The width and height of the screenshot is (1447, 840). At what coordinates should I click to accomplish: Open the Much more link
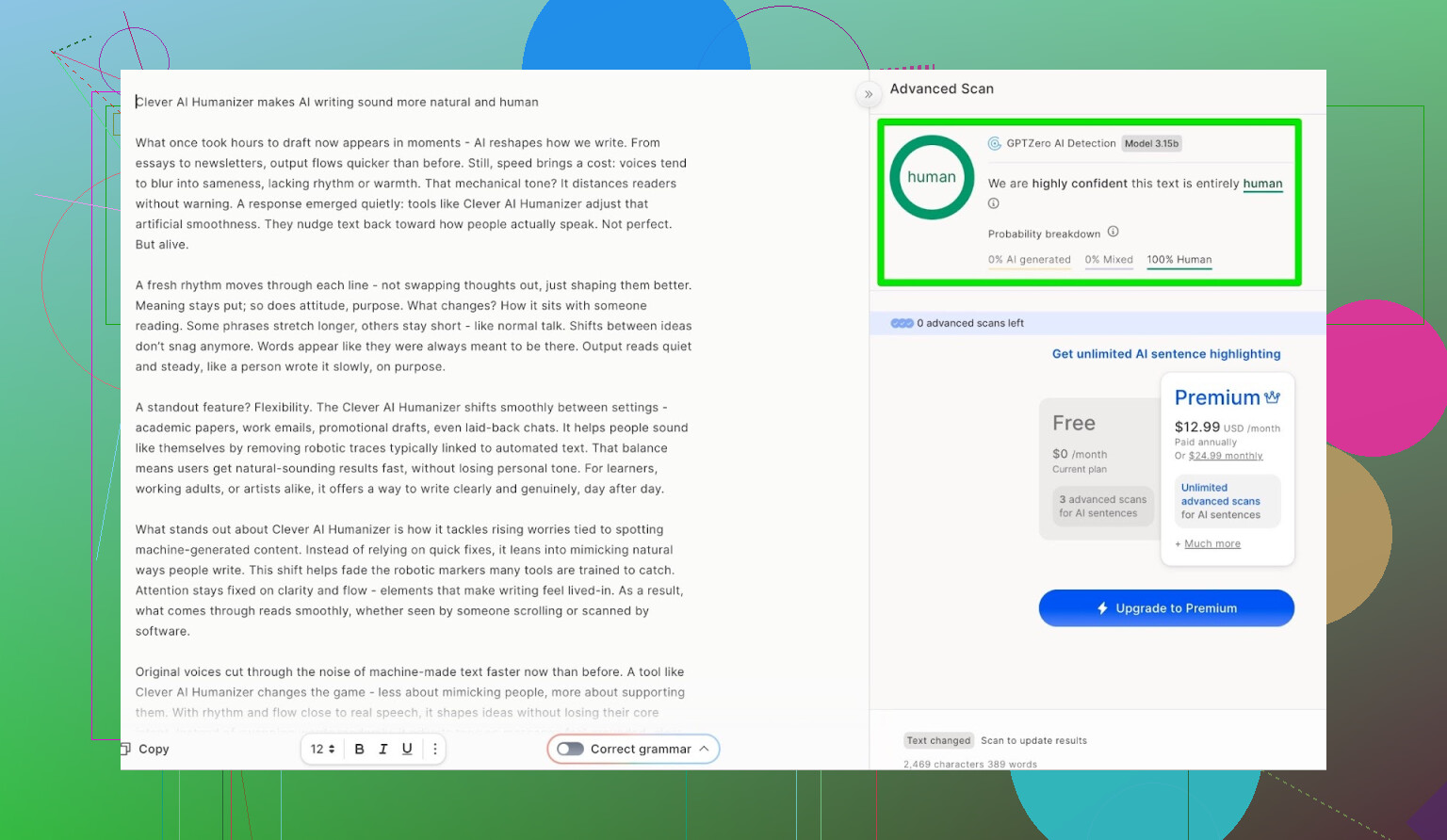1211,544
